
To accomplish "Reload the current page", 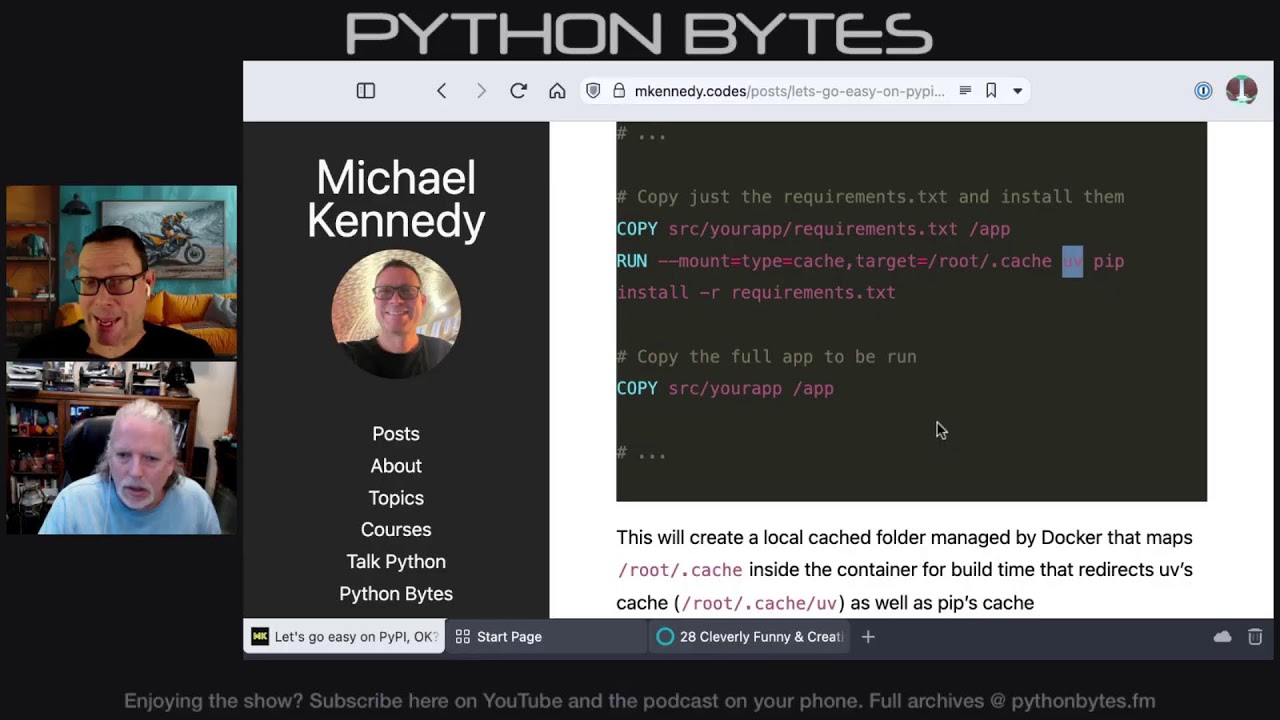I will (518, 90).
